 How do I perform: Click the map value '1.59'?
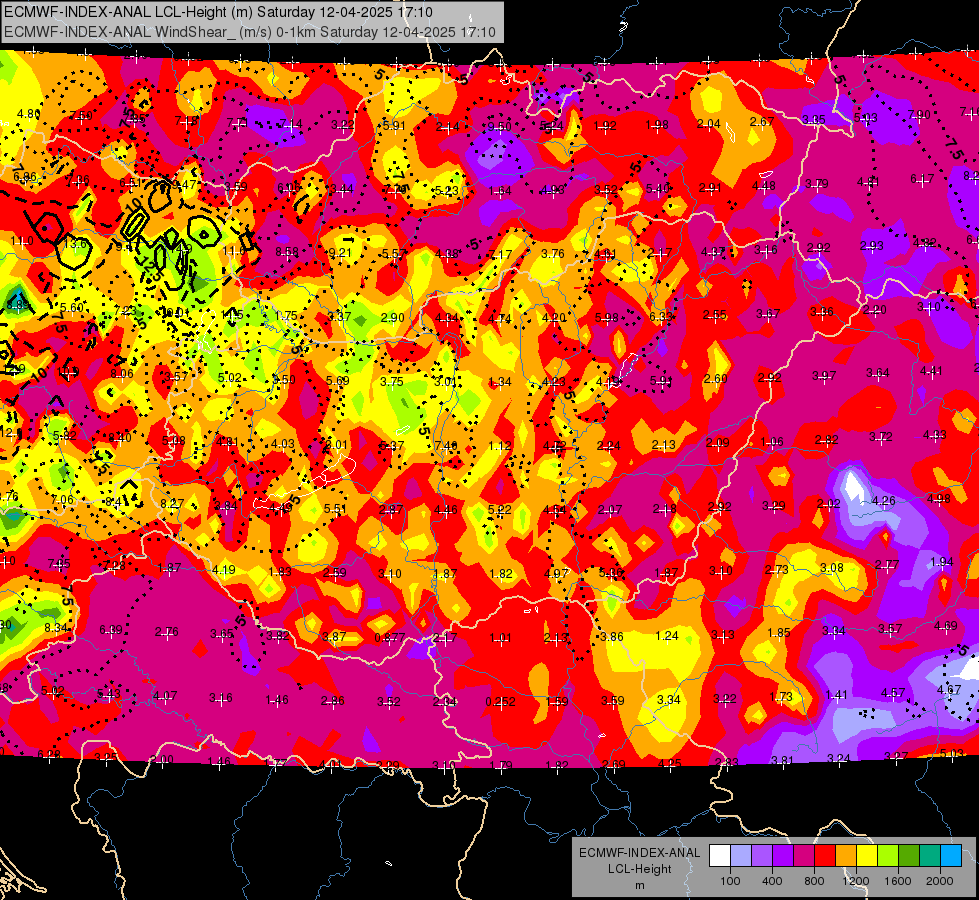556,701
